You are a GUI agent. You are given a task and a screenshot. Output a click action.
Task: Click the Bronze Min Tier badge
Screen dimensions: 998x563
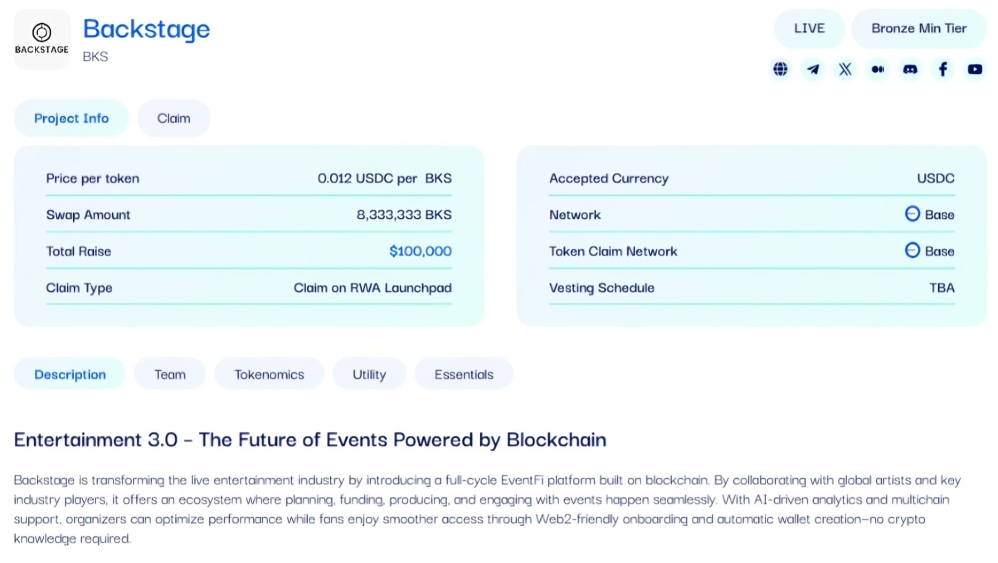pos(919,29)
